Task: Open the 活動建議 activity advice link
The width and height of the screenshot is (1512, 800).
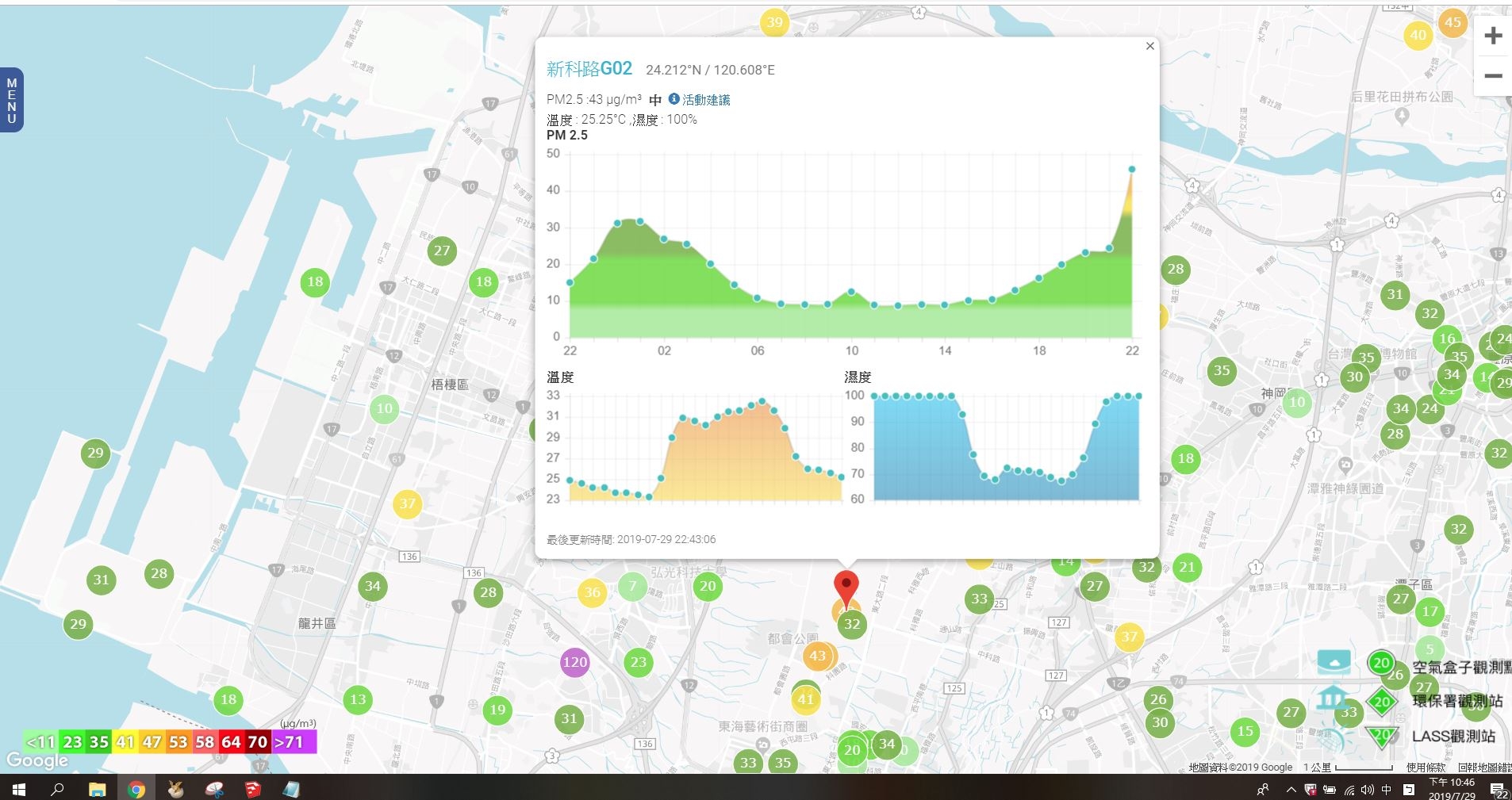Action: [x=706, y=100]
